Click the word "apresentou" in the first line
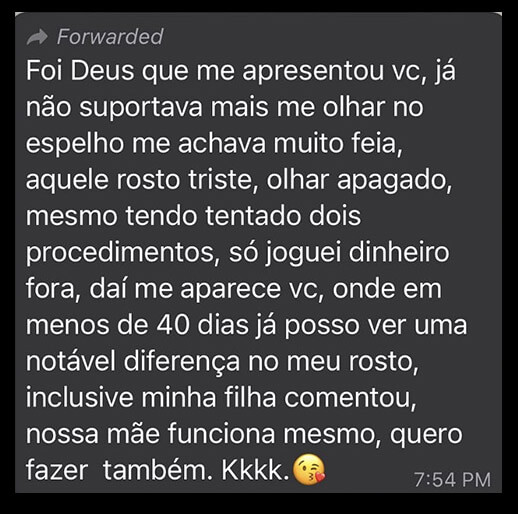 pos(313,72)
